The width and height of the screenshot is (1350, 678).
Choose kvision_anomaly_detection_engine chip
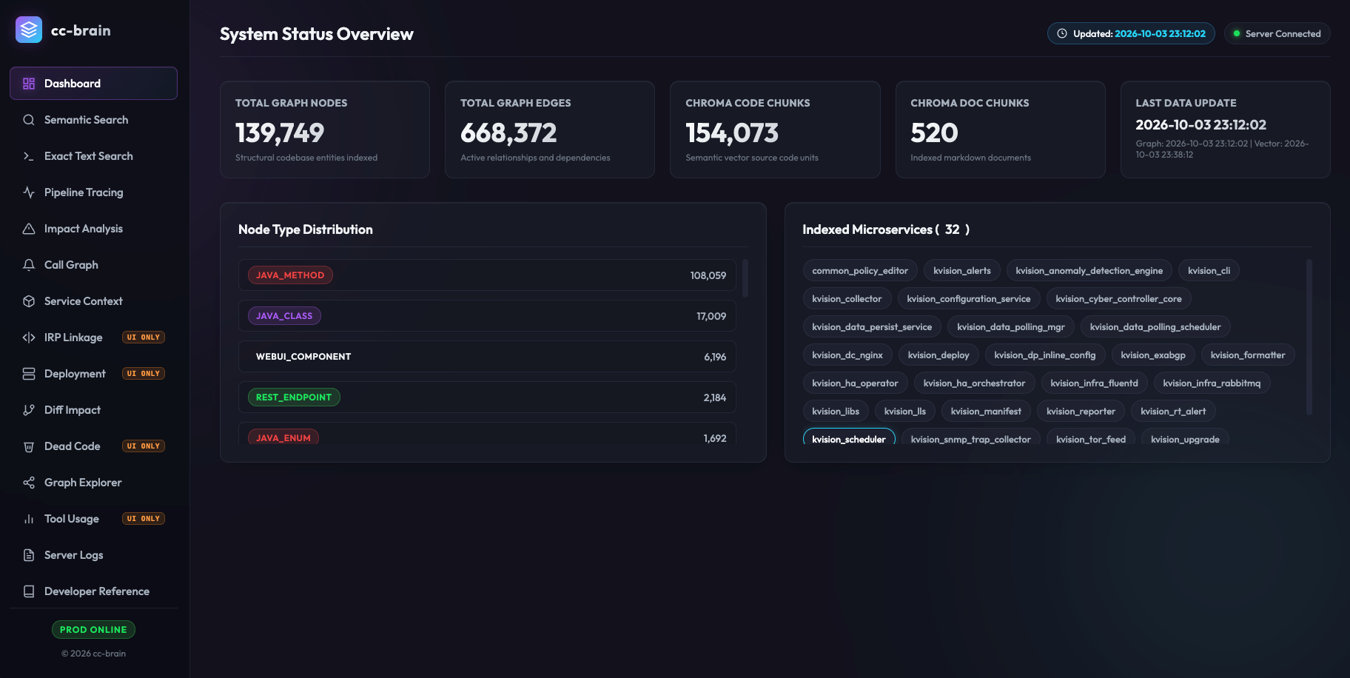pos(1089,271)
